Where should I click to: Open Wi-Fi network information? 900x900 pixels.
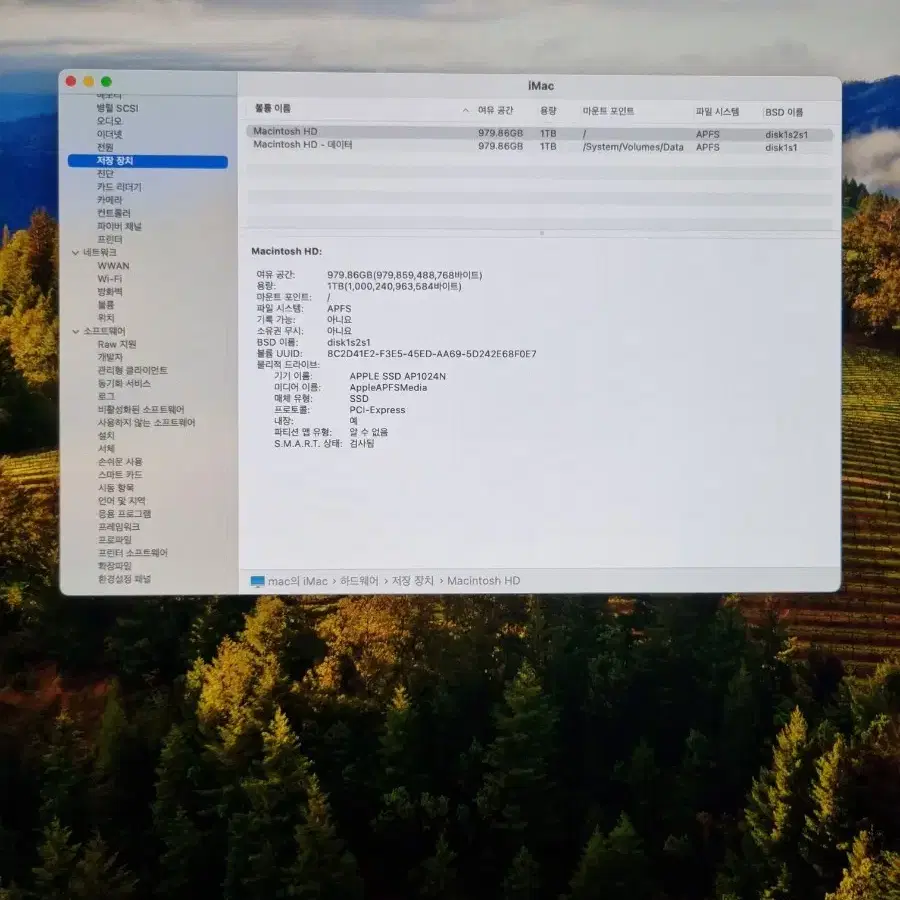(x=110, y=279)
